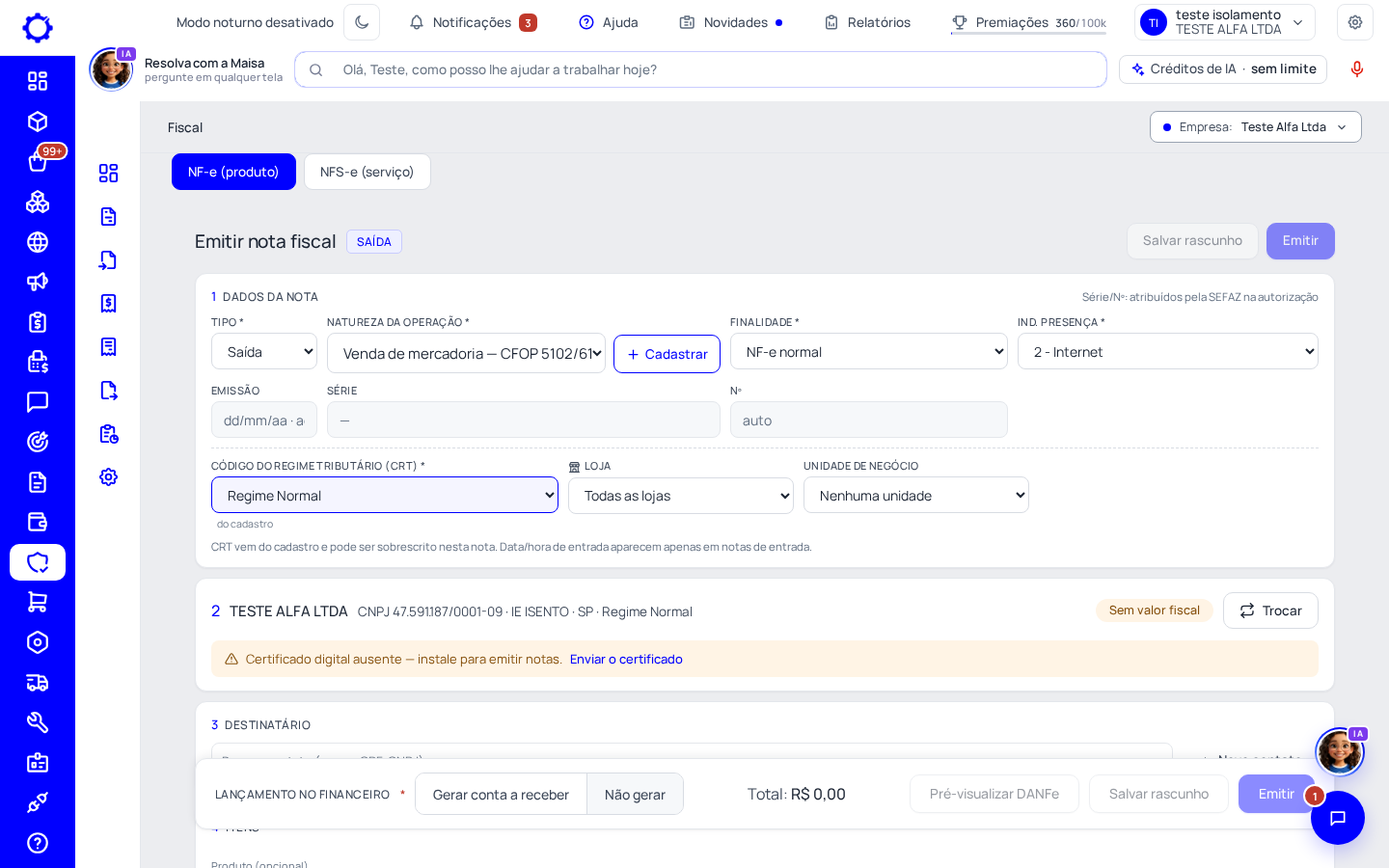This screenshot has width=1389, height=868.
Task: Open the Ind. Presença dropdown
Action: (1168, 351)
